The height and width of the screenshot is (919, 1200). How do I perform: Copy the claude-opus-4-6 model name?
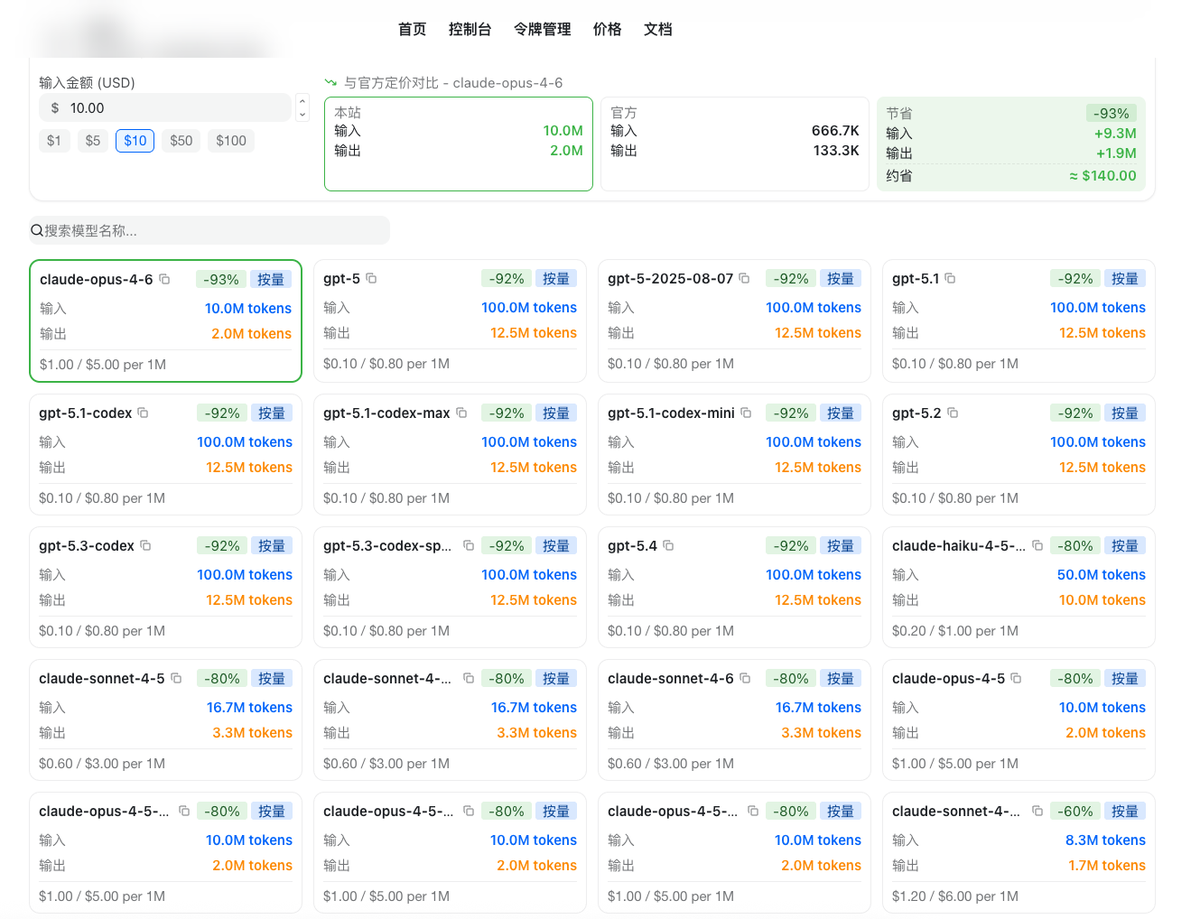click(x=165, y=280)
